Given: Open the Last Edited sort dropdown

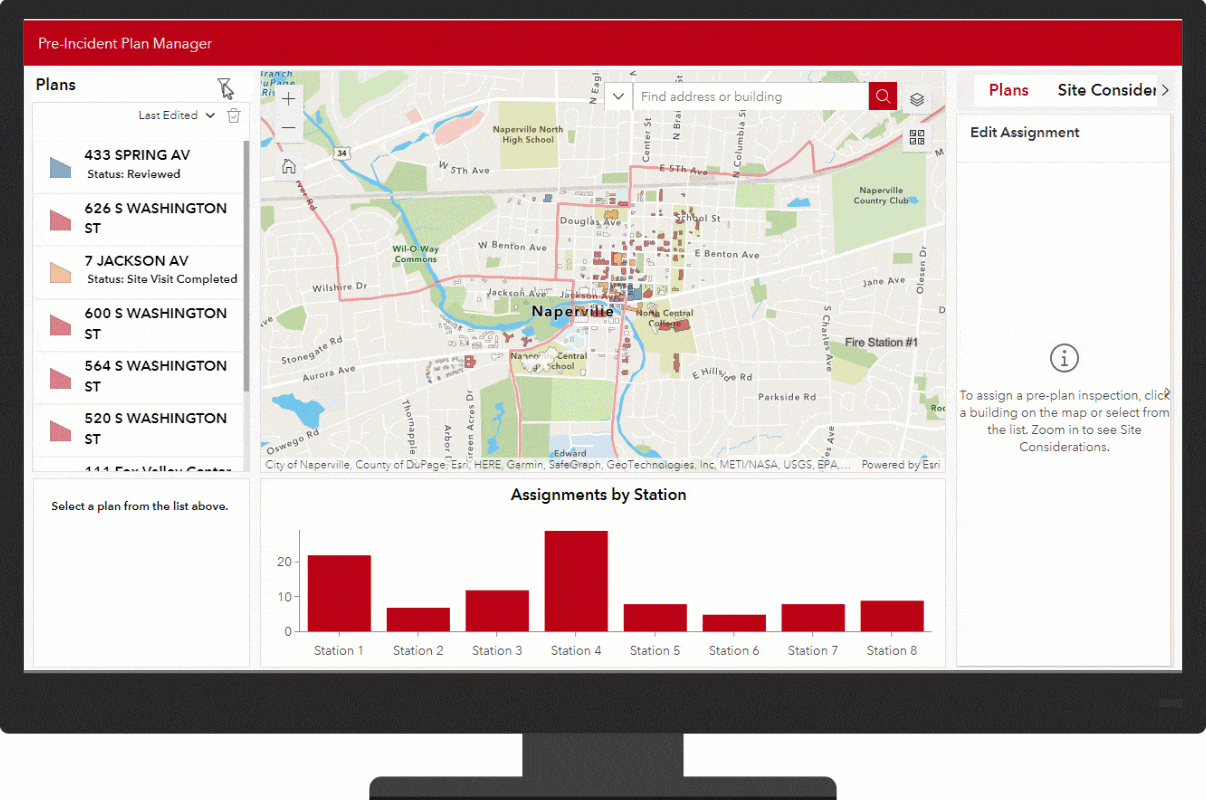Looking at the screenshot, I should pyautogui.click(x=177, y=115).
